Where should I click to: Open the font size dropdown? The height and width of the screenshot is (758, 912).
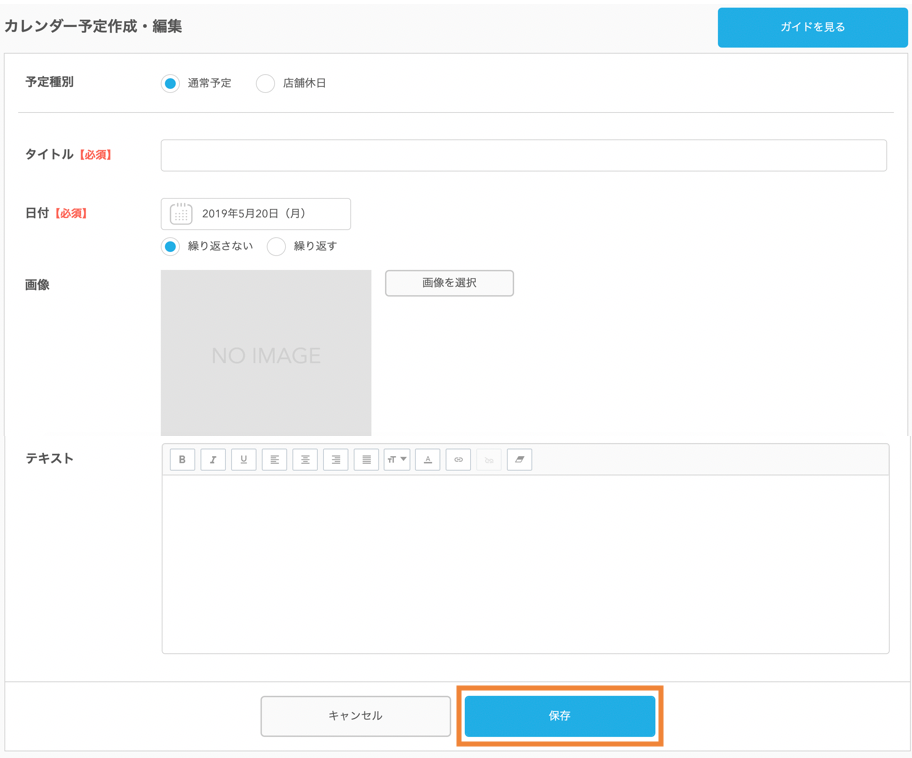pyautogui.click(x=397, y=460)
